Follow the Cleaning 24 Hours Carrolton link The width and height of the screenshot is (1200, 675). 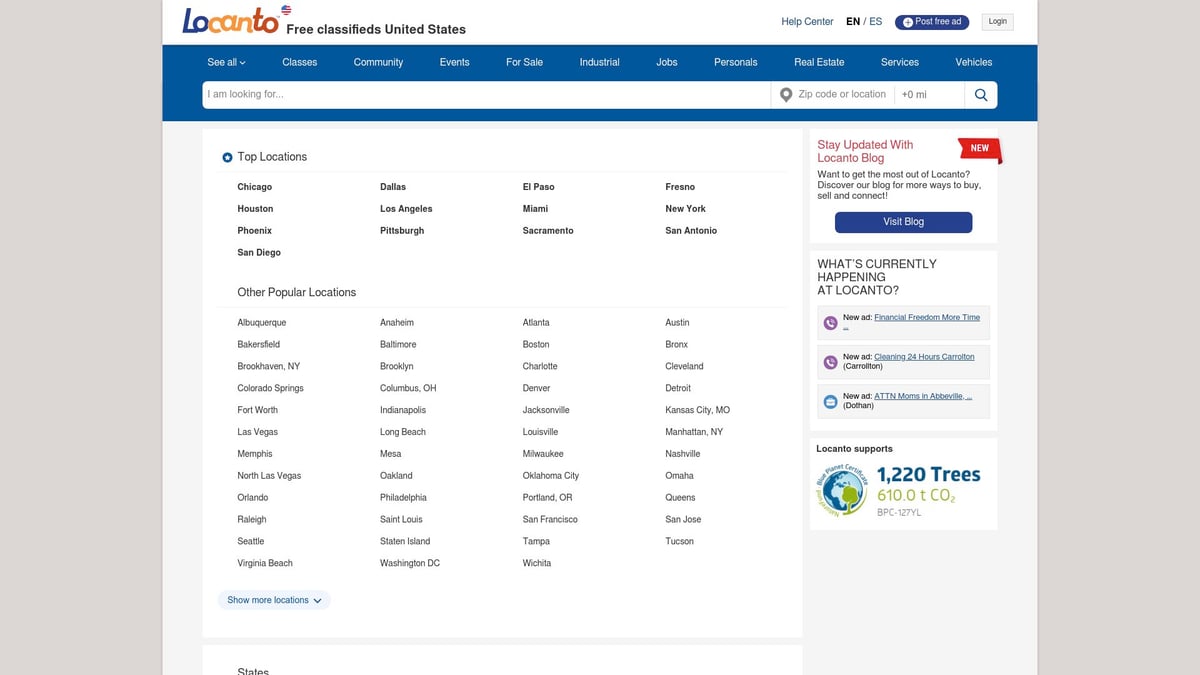[x=923, y=357]
